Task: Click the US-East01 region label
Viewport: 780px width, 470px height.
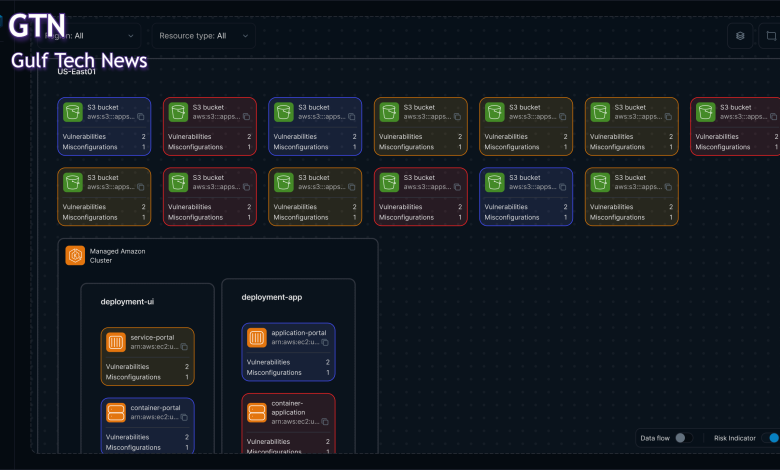Action: [x=76, y=72]
